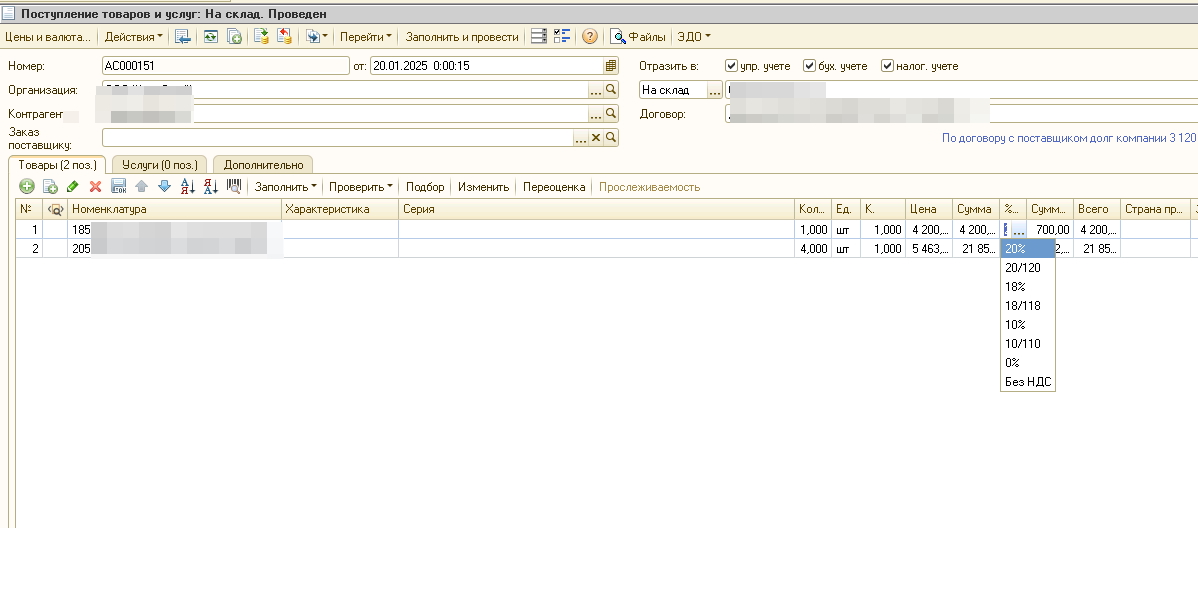Click the save-OK diskette icon in table toolbar
This screenshot has height=600, width=1198.
click(x=118, y=186)
